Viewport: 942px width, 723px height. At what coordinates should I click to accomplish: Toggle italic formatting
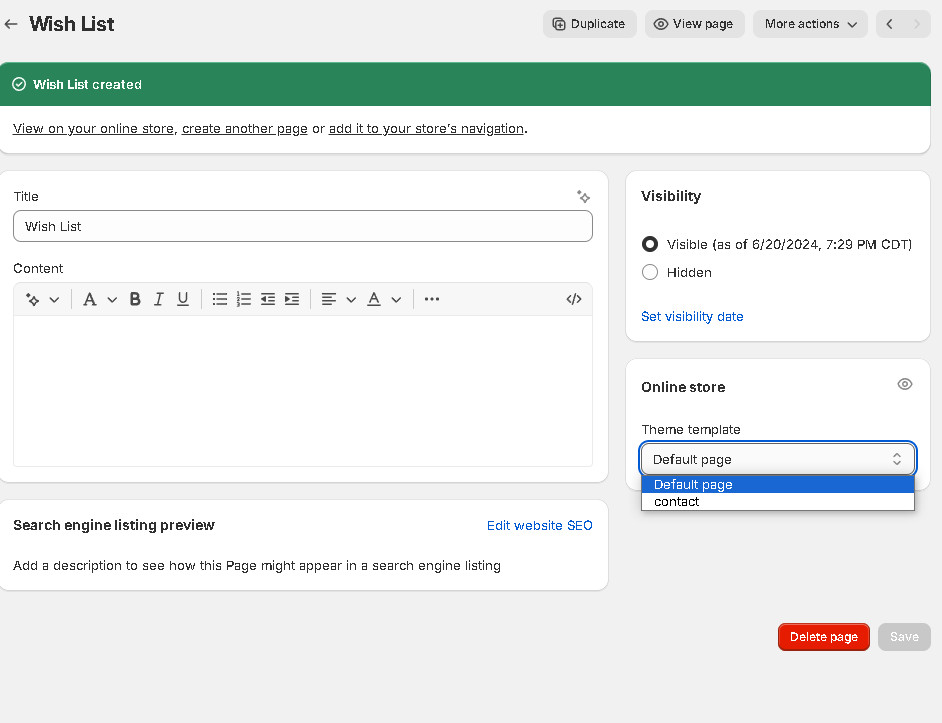click(159, 299)
